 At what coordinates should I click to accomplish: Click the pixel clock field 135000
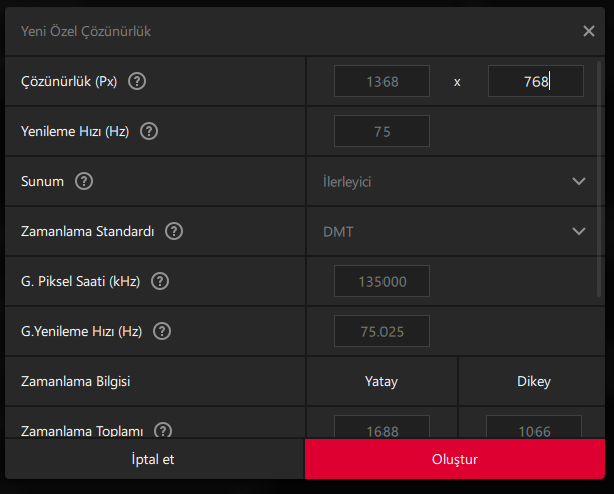[382, 281]
